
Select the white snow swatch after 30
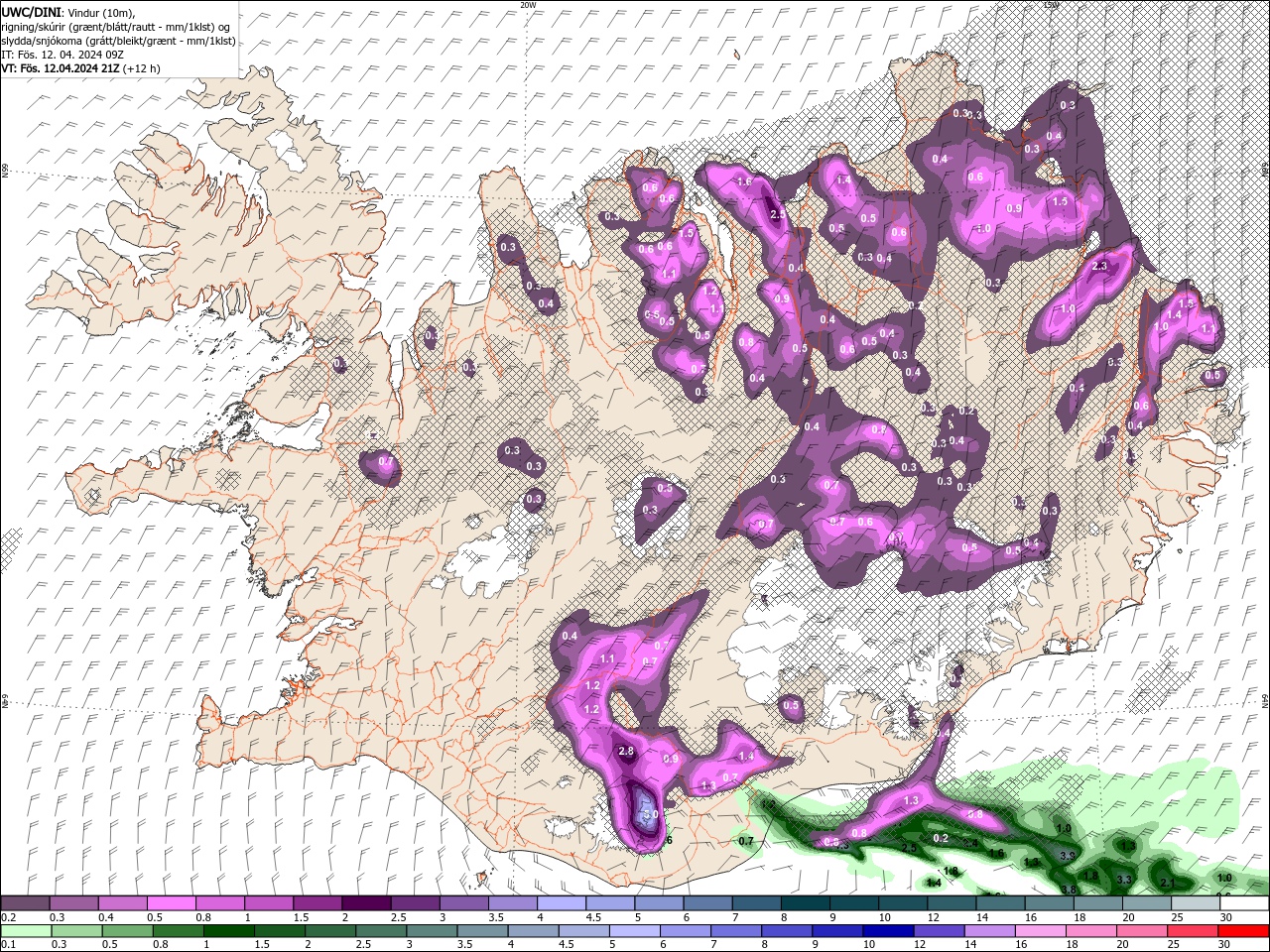pyautogui.click(x=1244, y=903)
